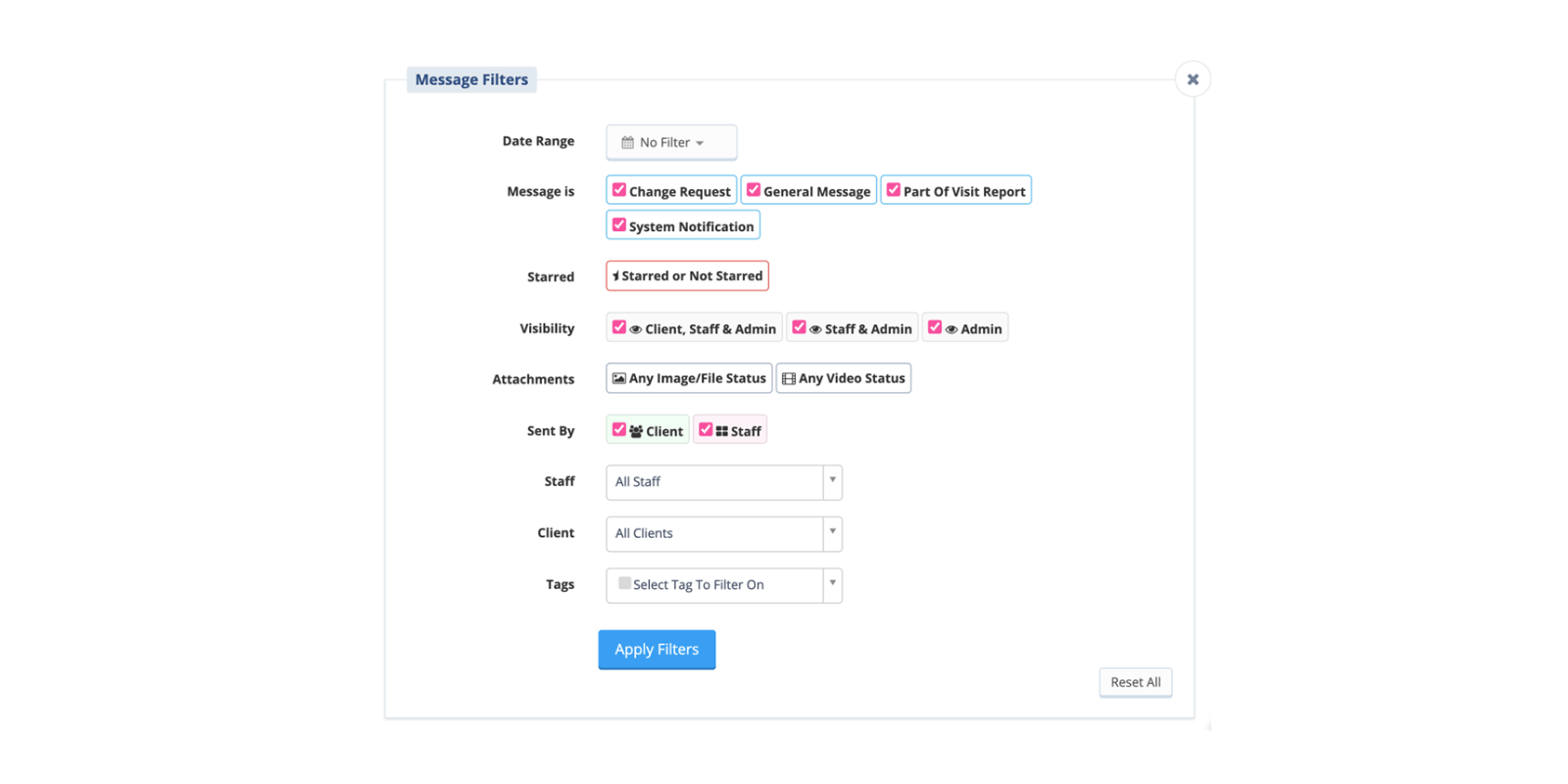Viewport: 1568px width, 784px height.
Task: Click the Sent By label
Action: [x=551, y=431]
